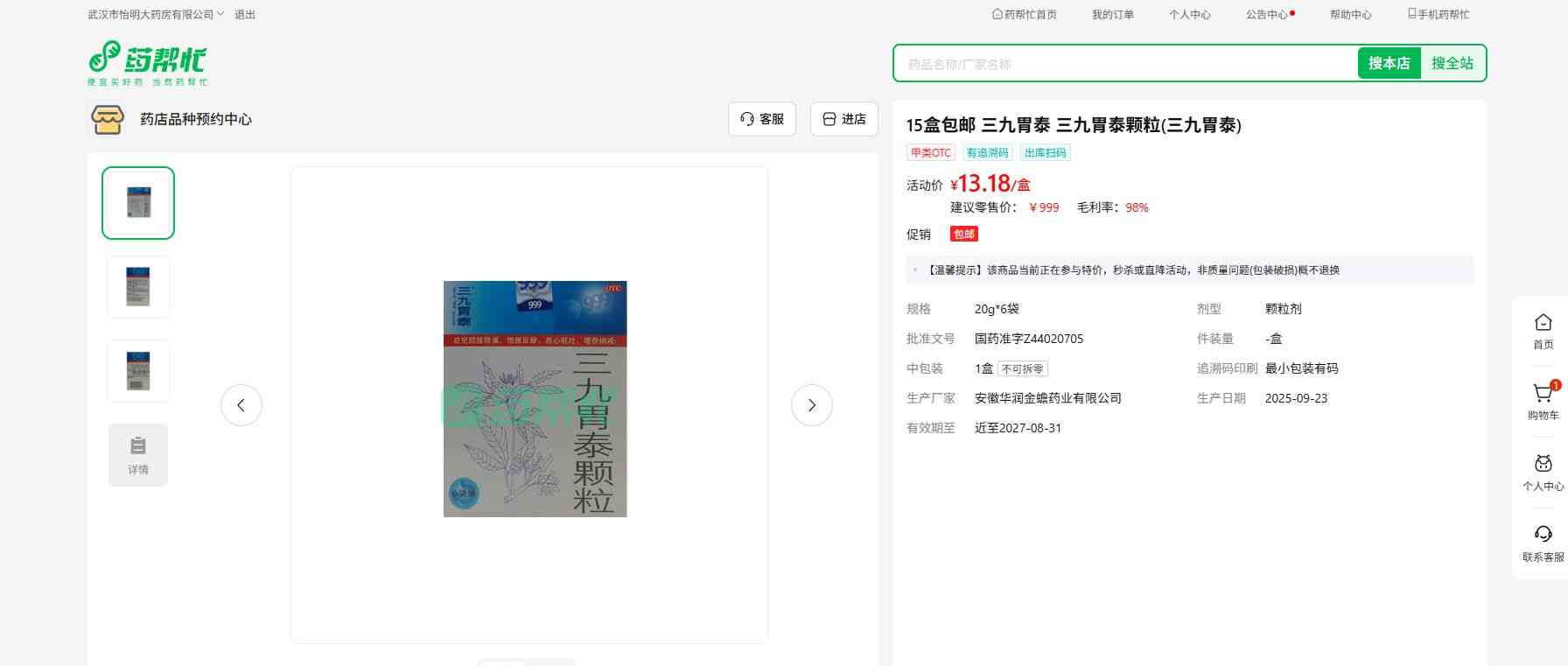This screenshot has width=1568, height=666.
Task: Show next product image arrow
Action: (x=811, y=405)
